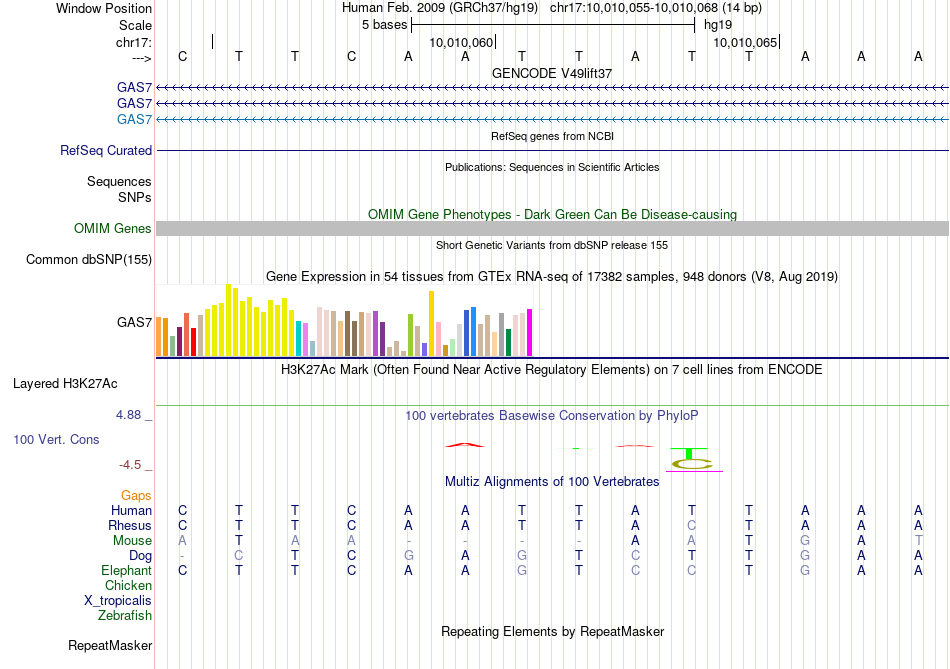The height and width of the screenshot is (669, 950).
Task: Click the first dark-blue GAS7 transcript label
Action: point(134,88)
